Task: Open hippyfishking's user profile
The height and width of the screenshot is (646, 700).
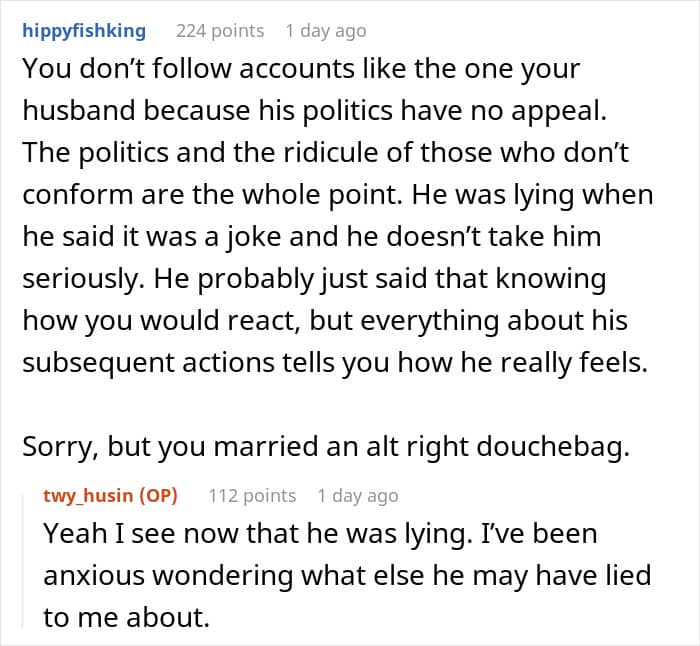Action: coord(84,31)
